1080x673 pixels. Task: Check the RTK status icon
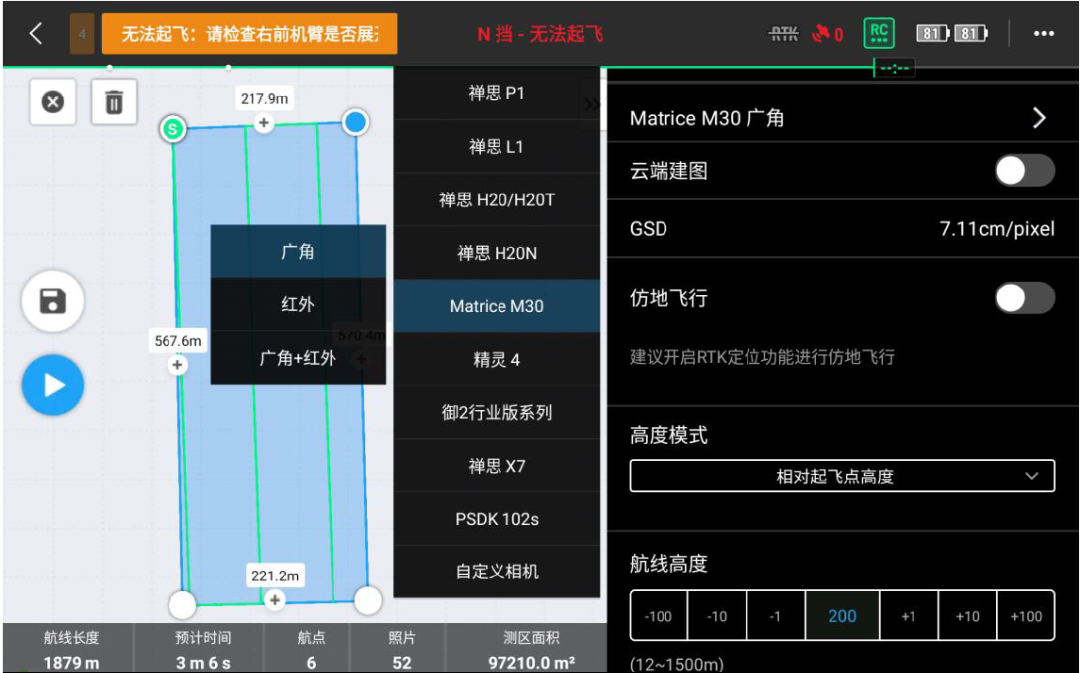point(784,34)
